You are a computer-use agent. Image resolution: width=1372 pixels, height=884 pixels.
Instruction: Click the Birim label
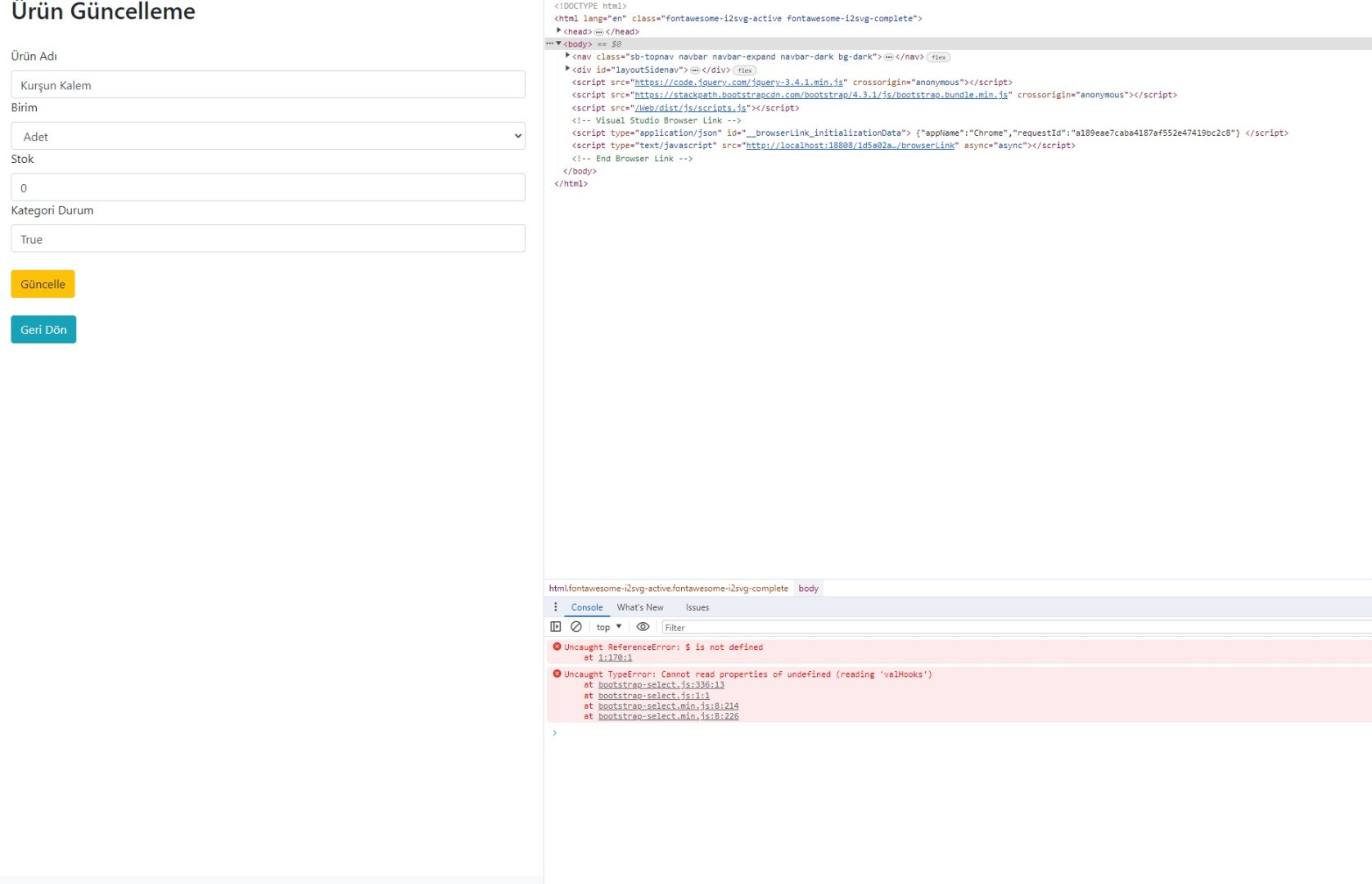24,107
